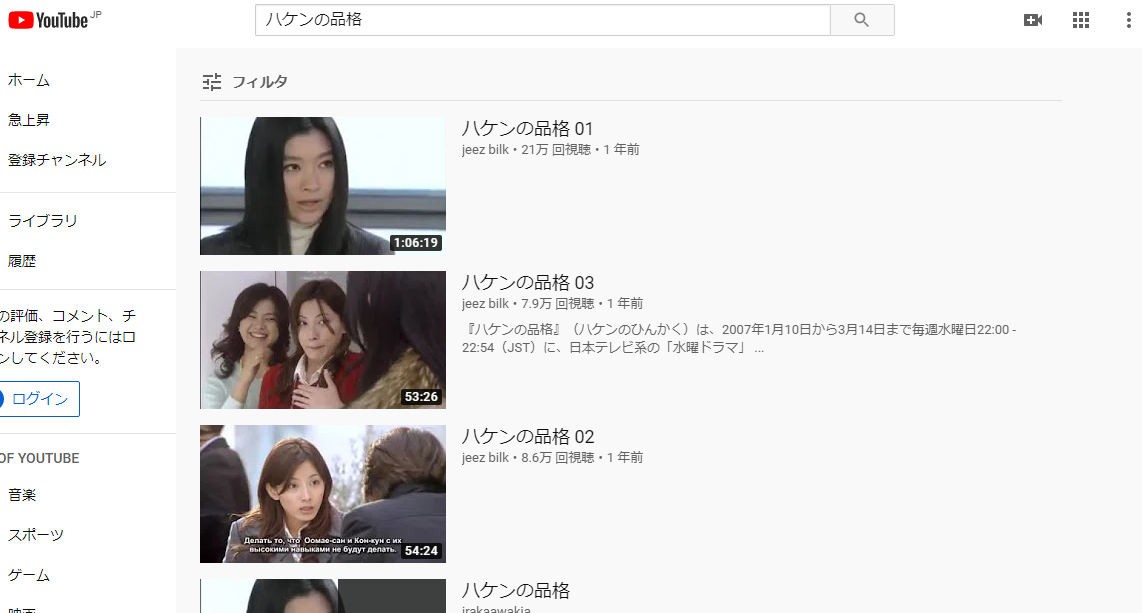The image size is (1142, 613).
Task: Open the 音楽 music category
Action: tap(22, 495)
